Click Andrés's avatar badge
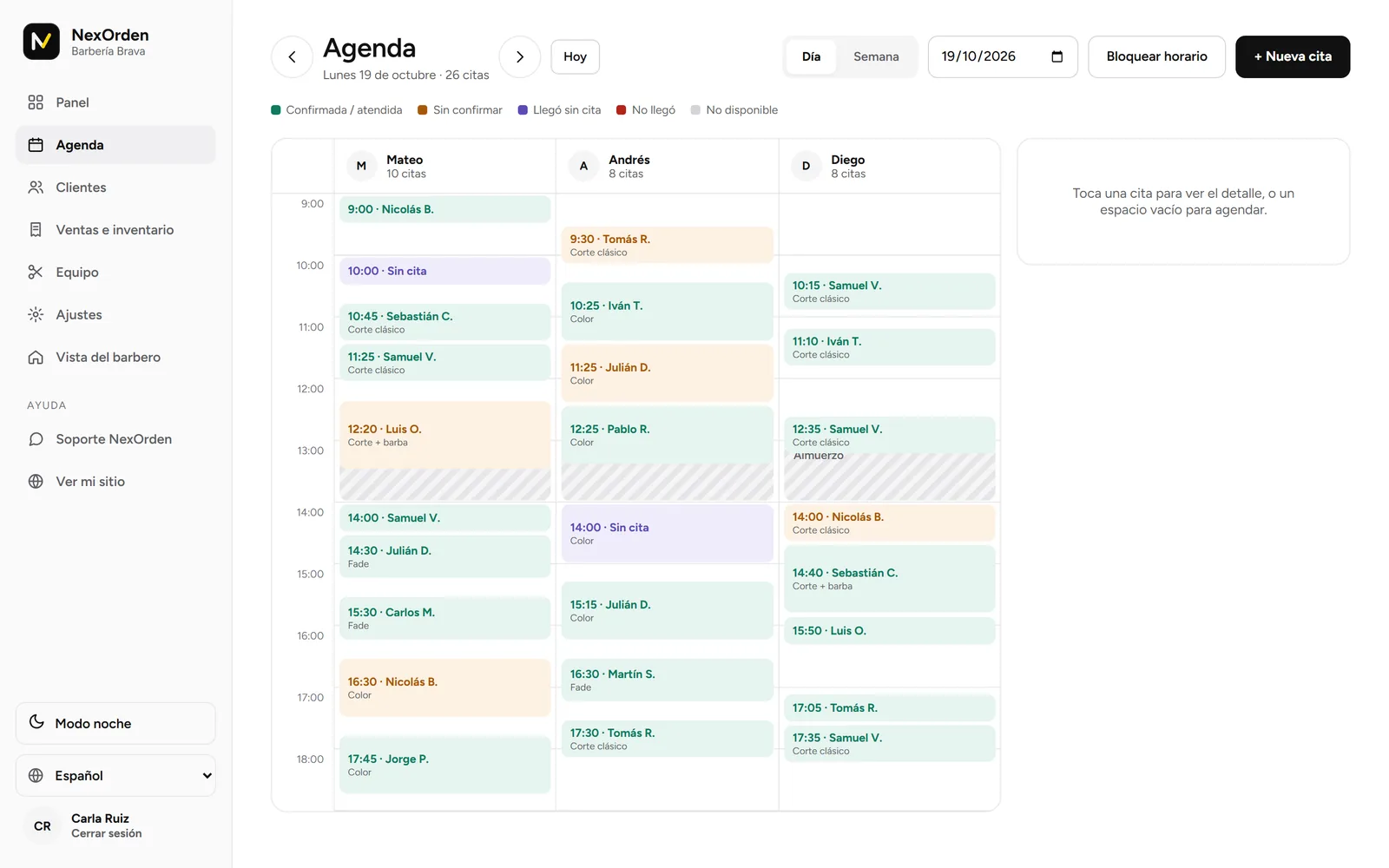1389x868 pixels. tap(583, 166)
